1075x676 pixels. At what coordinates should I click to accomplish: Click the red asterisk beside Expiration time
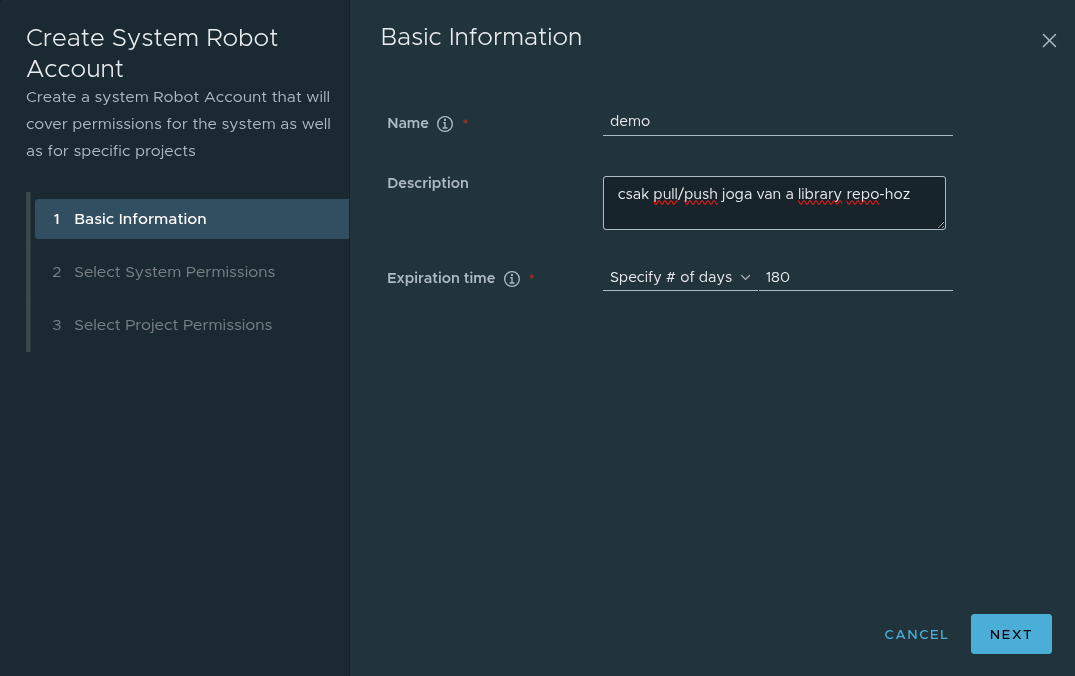(x=531, y=277)
